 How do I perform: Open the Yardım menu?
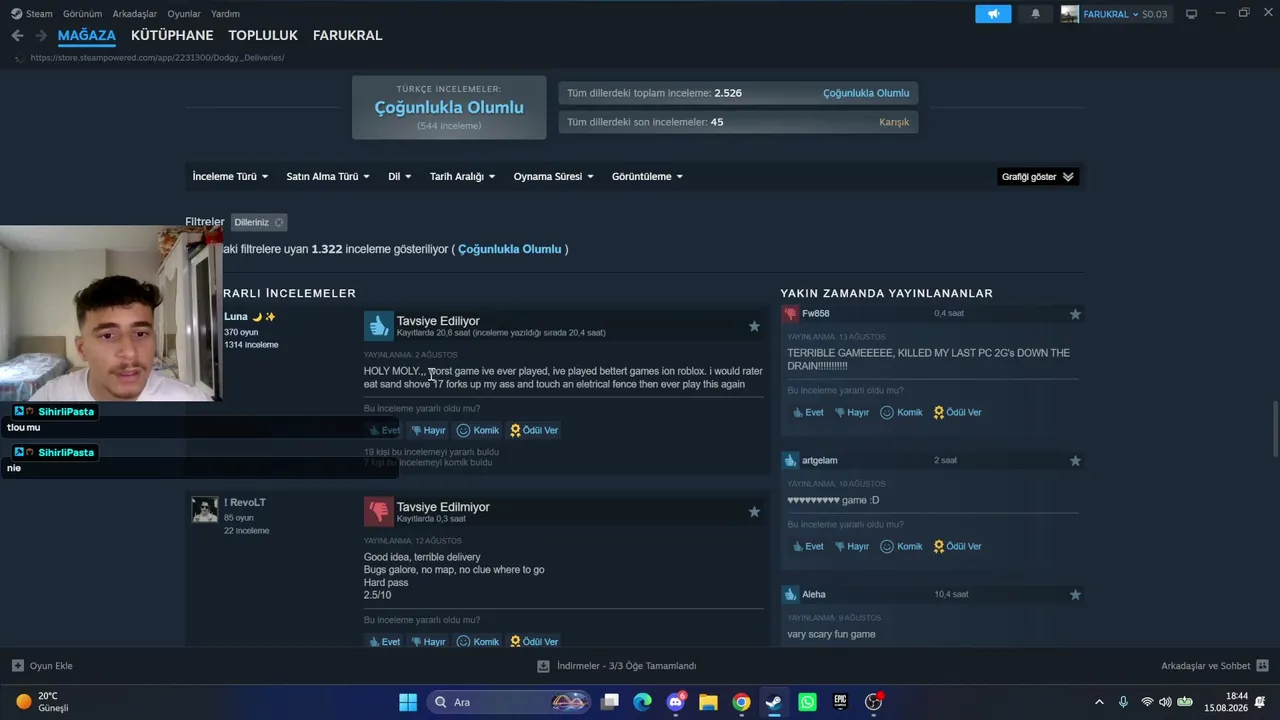click(x=225, y=14)
